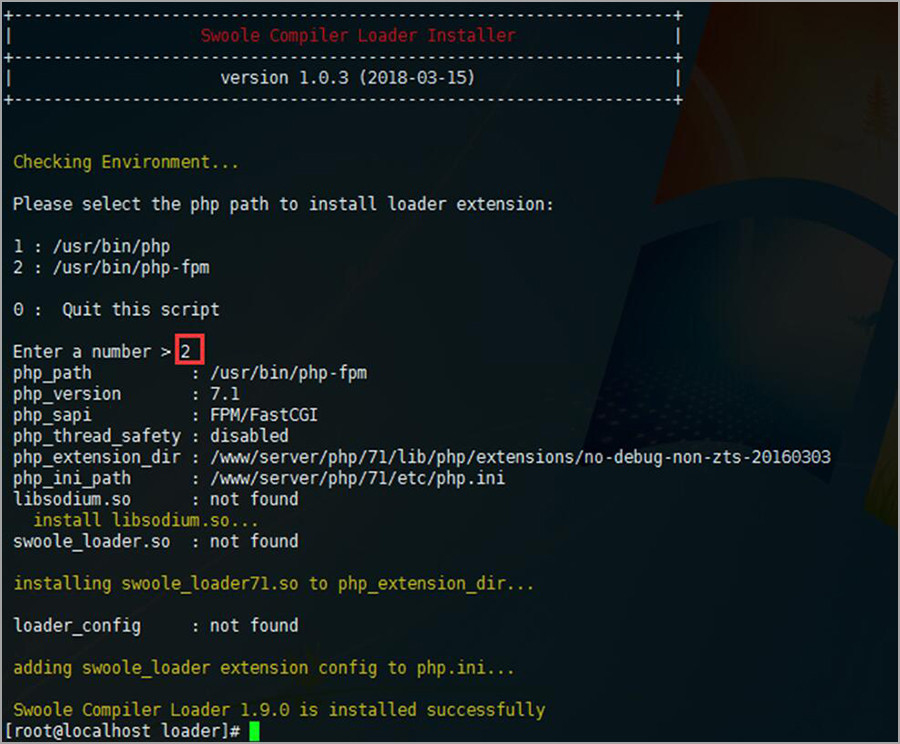Click the "Enter a number >" prompt text
The height and width of the screenshot is (744, 900).
92,352
